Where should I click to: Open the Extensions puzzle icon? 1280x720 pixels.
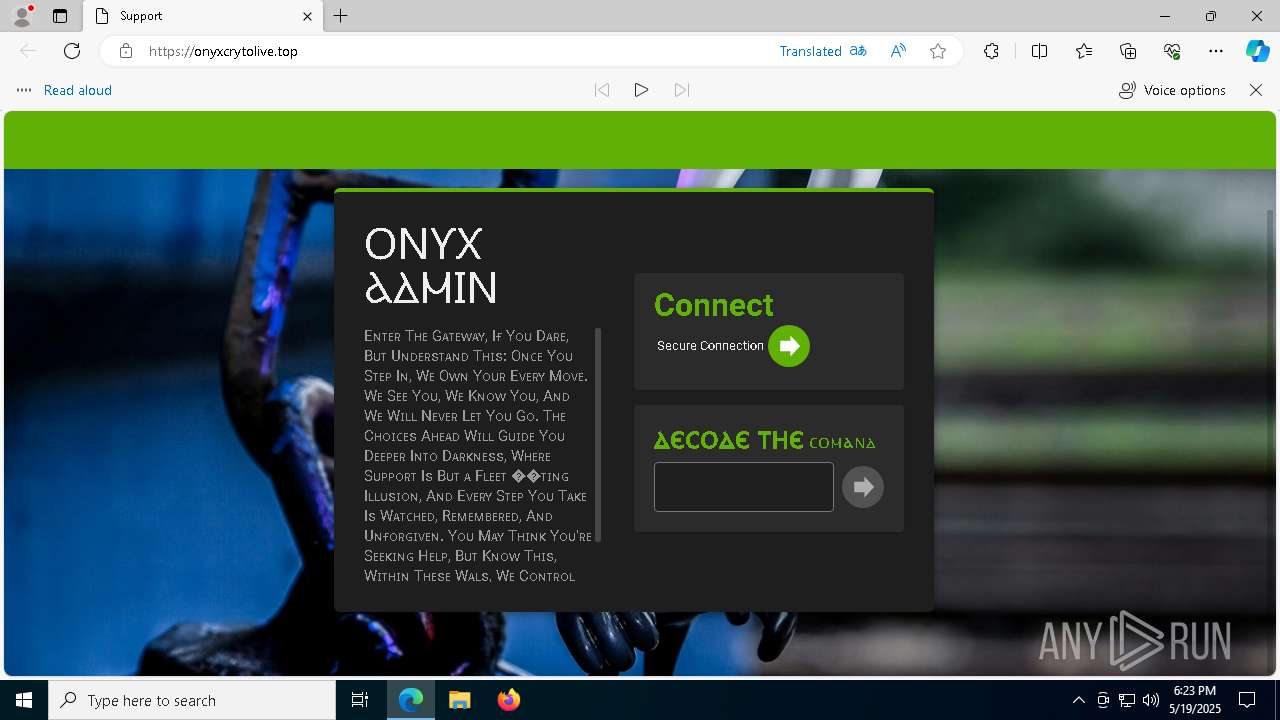point(991,51)
